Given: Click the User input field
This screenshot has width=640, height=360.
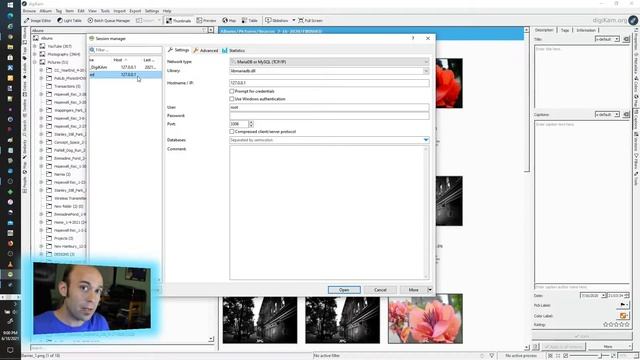Looking at the screenshot, I should (x=329, y=107).
